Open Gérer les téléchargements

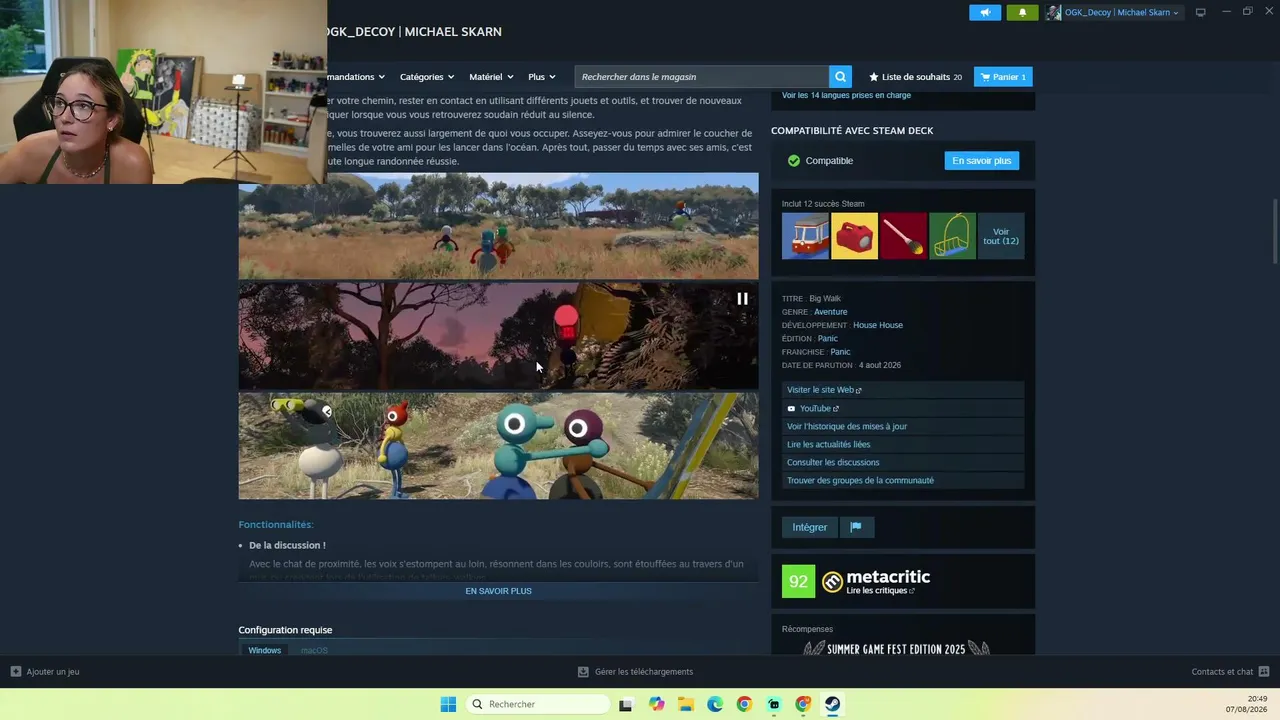tap(644, 672)
